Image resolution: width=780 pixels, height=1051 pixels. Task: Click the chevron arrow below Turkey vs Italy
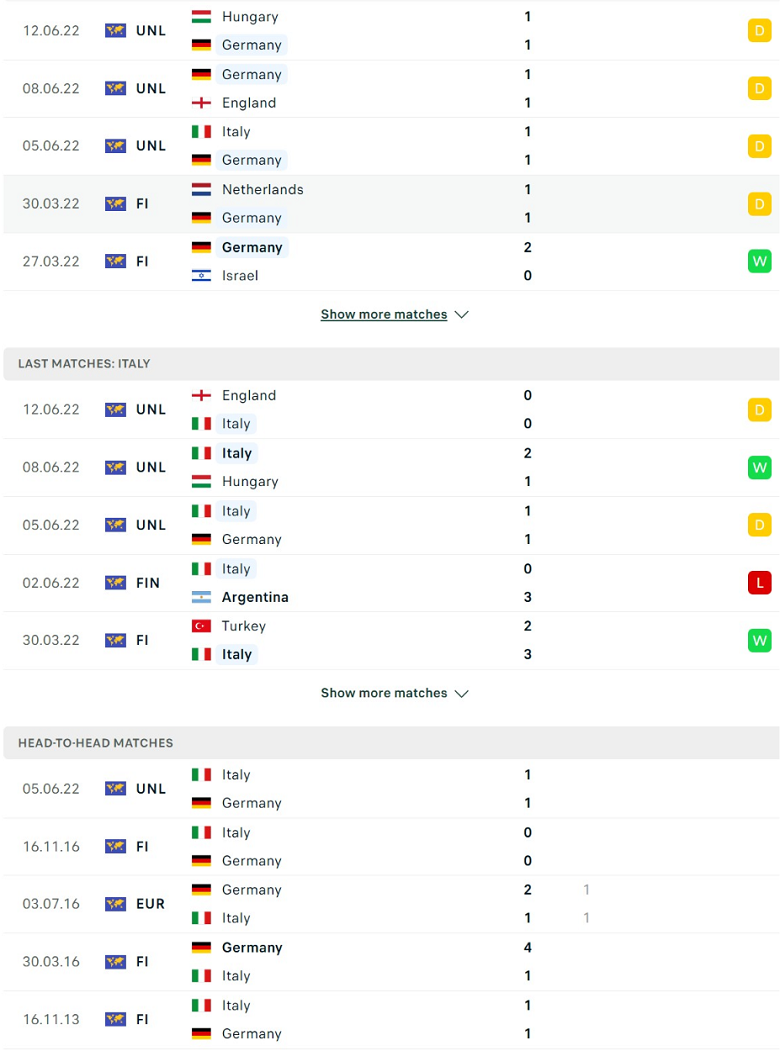click(x=462, y=694)
